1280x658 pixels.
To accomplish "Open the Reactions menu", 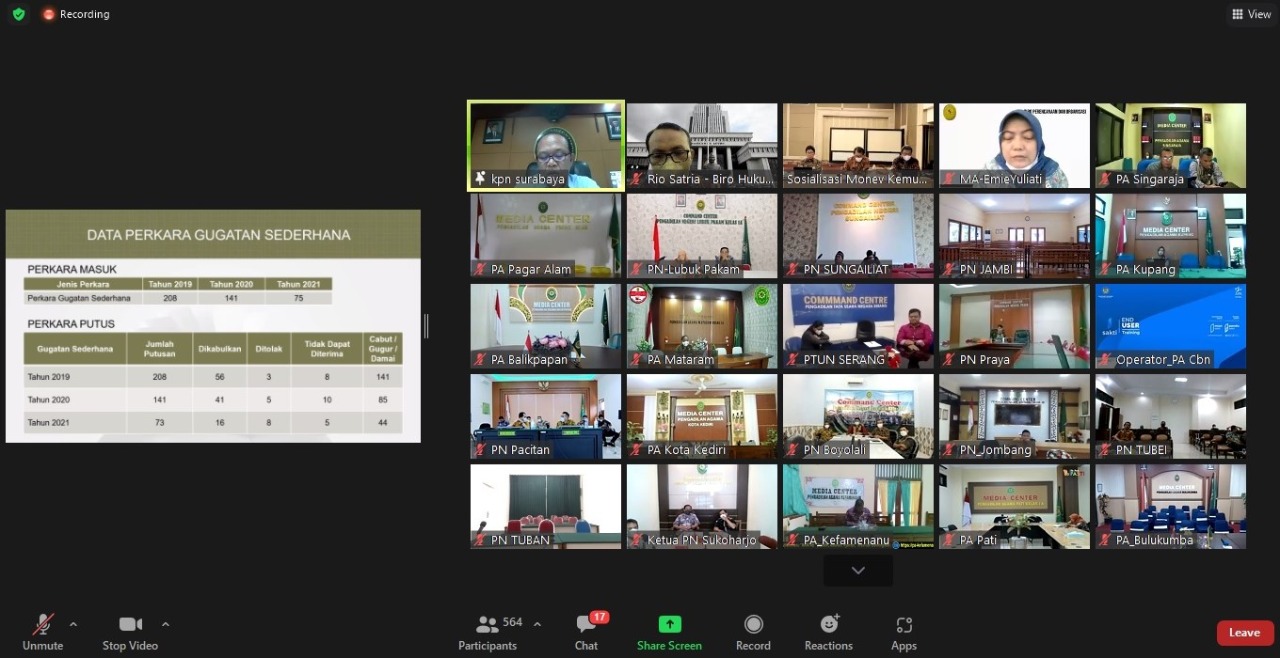I will tap(829, 631).
